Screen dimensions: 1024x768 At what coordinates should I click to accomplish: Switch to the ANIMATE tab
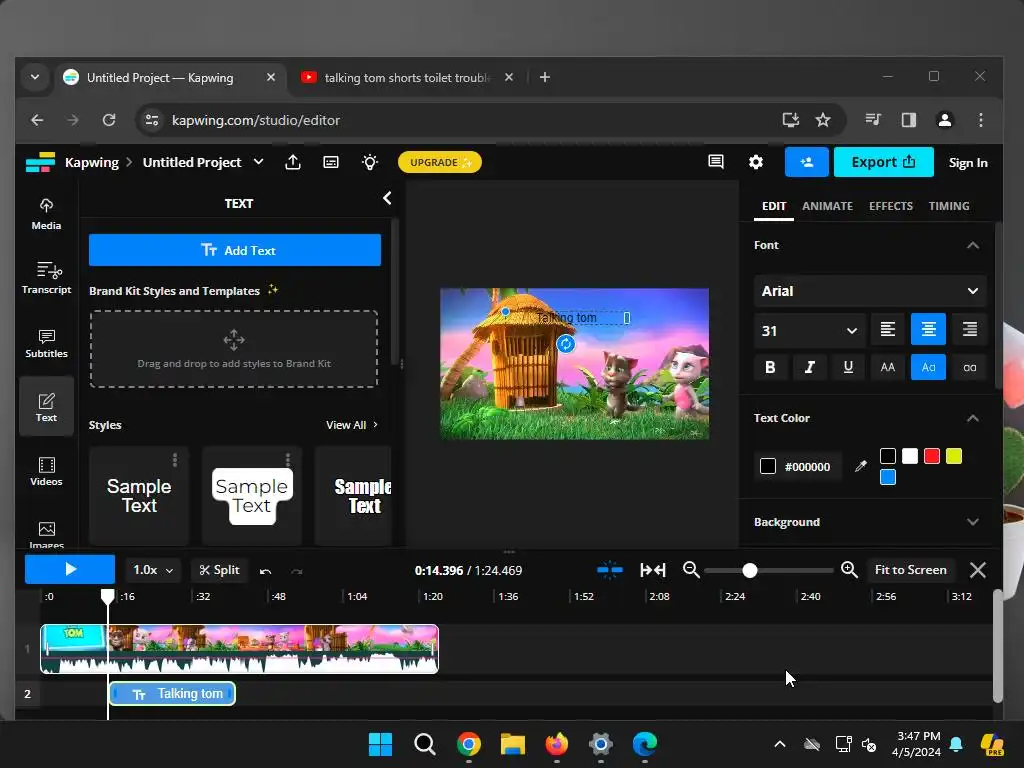[x=827, y=206]
